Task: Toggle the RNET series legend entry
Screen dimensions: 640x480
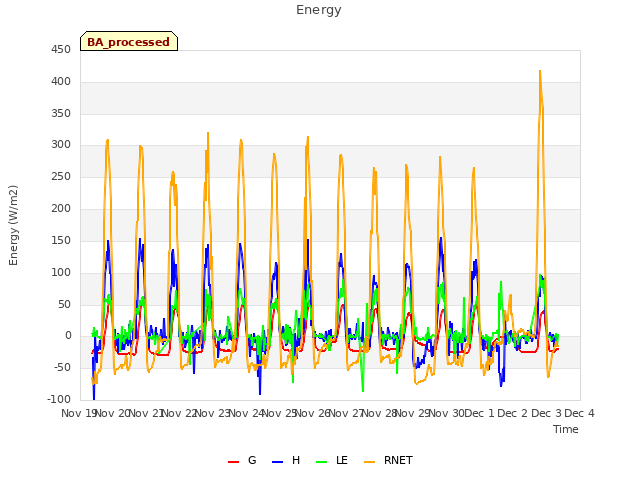Action: pos(388,460)
